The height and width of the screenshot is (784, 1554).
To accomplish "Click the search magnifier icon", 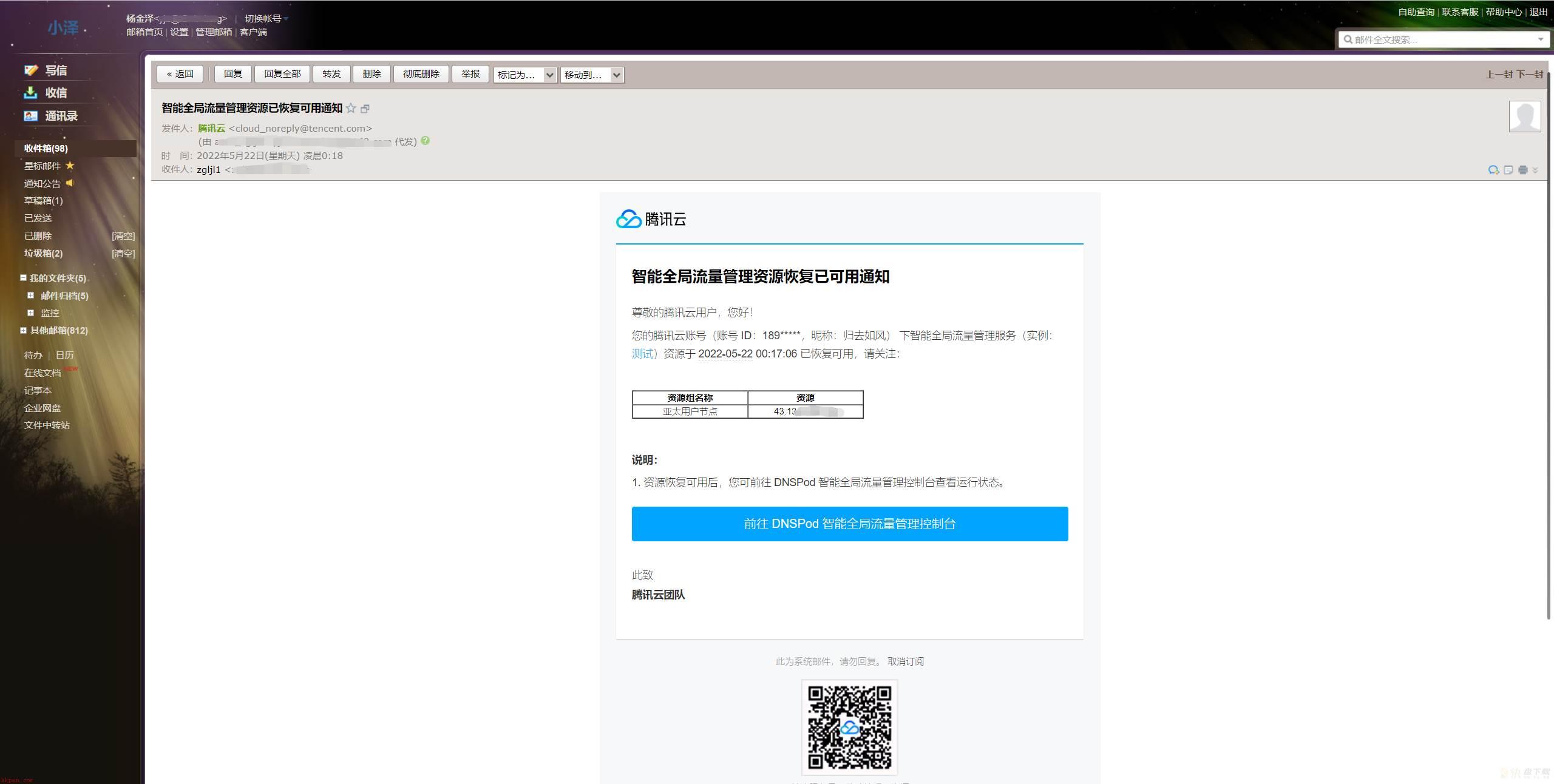I will pyautogui.click(x=1348, y=39).
